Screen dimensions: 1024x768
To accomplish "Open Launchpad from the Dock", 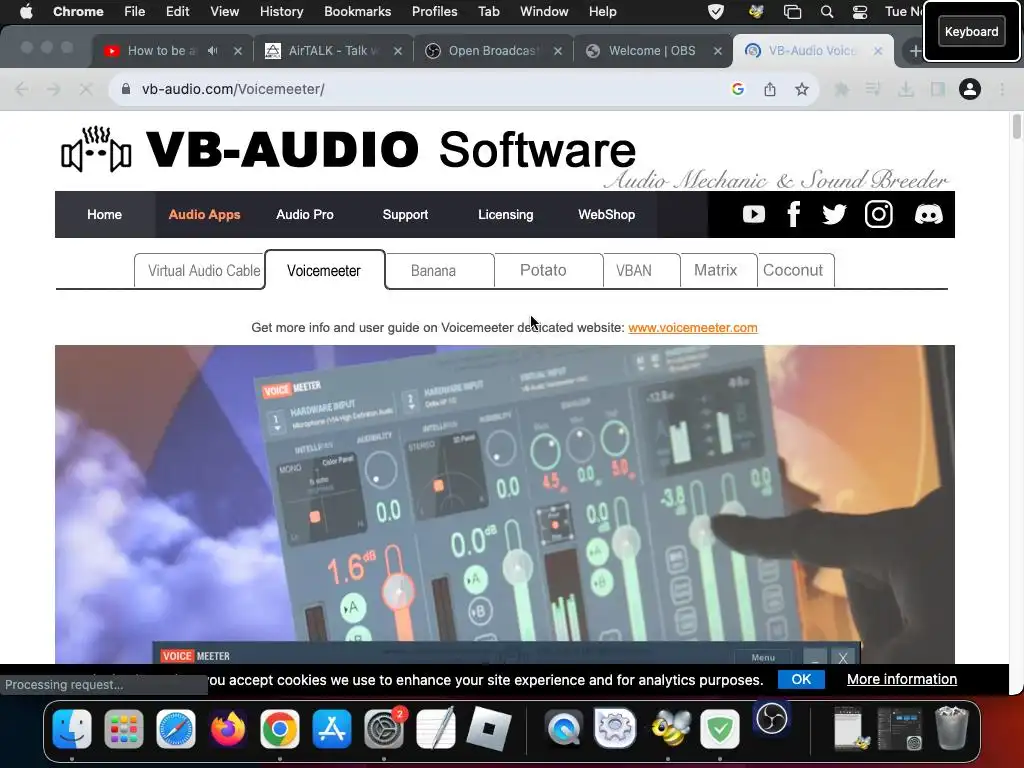I will pyautogui.click(x=123, y=728).
